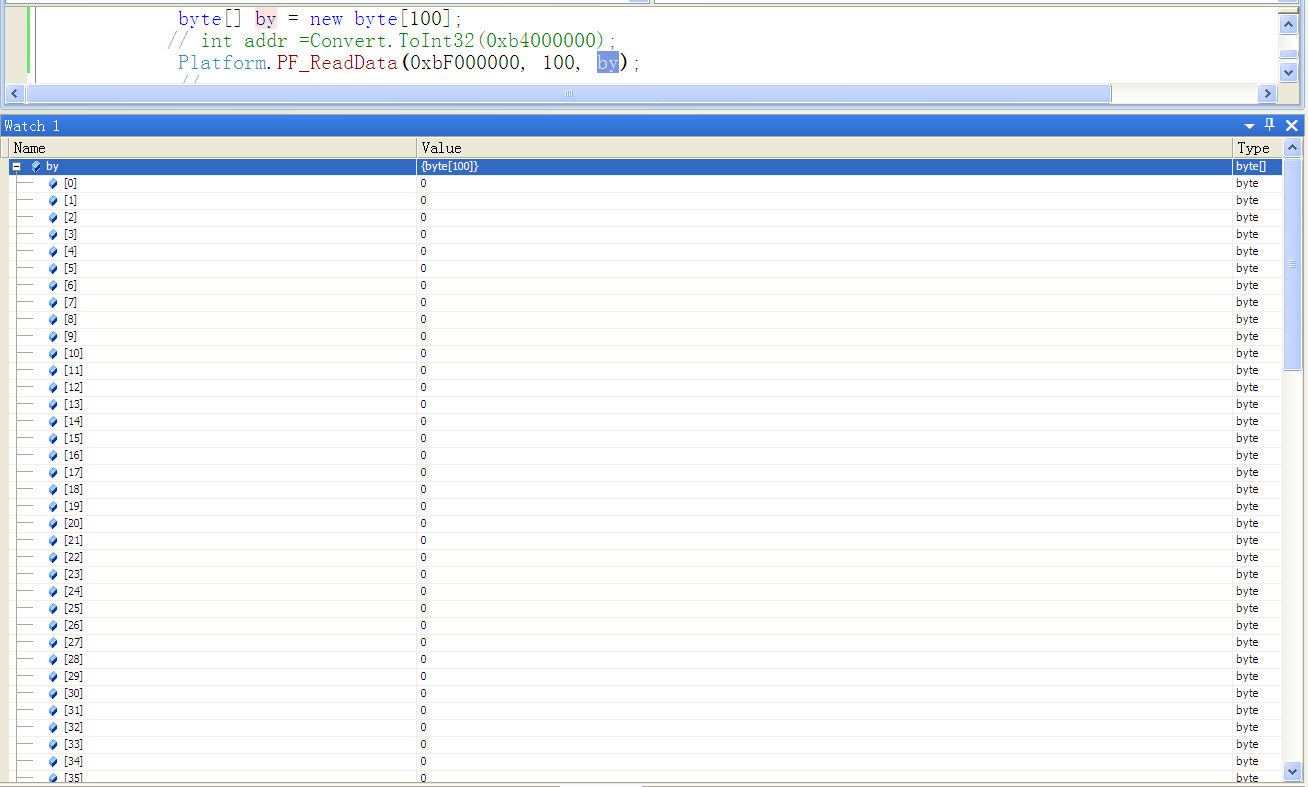
Task: Click the Watch 1 scrollbar down arrow
Action: [x=1292, y=771]
